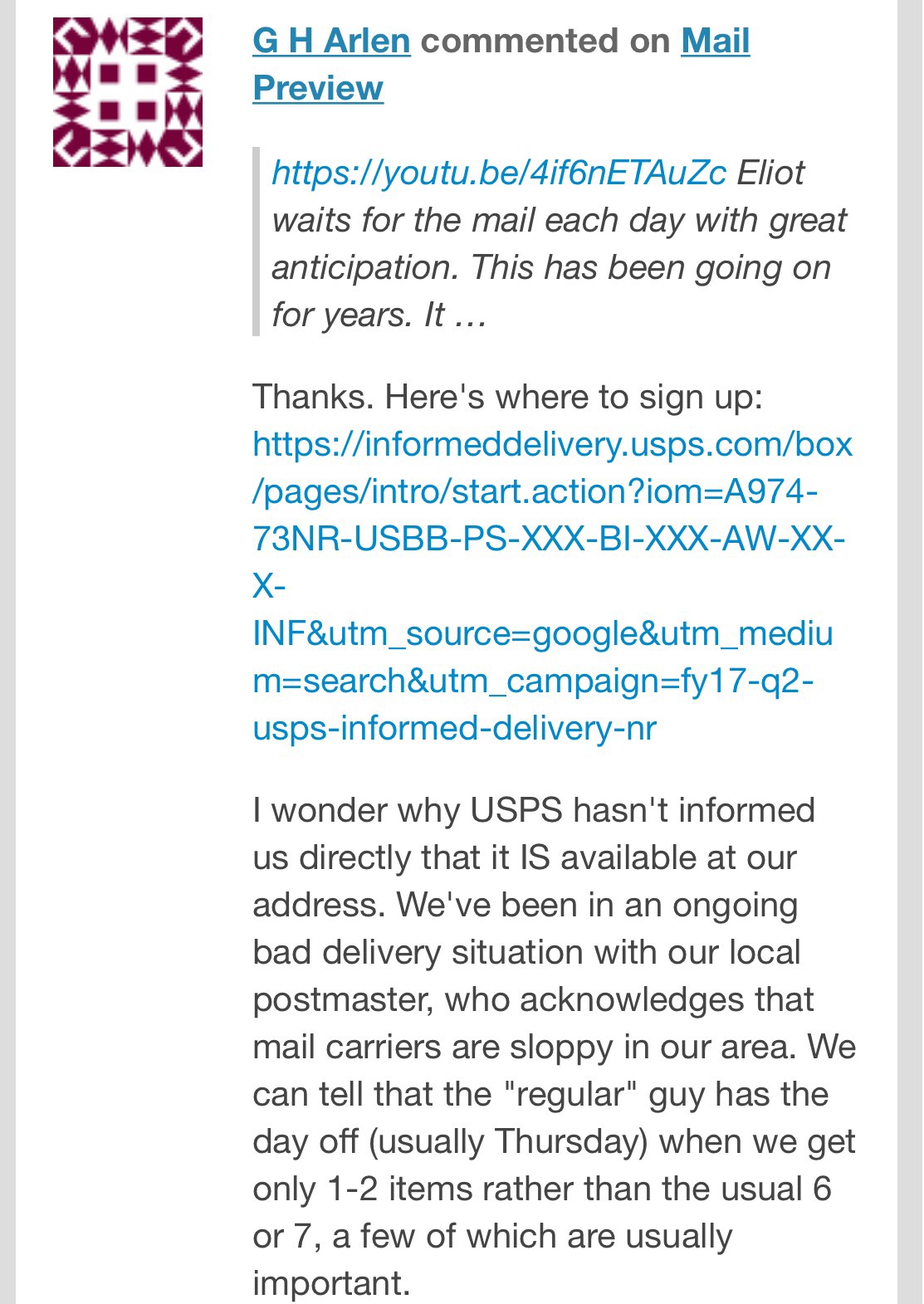
Task: Click G H Arlen's maroon identicon avatar
Action: 128,92
